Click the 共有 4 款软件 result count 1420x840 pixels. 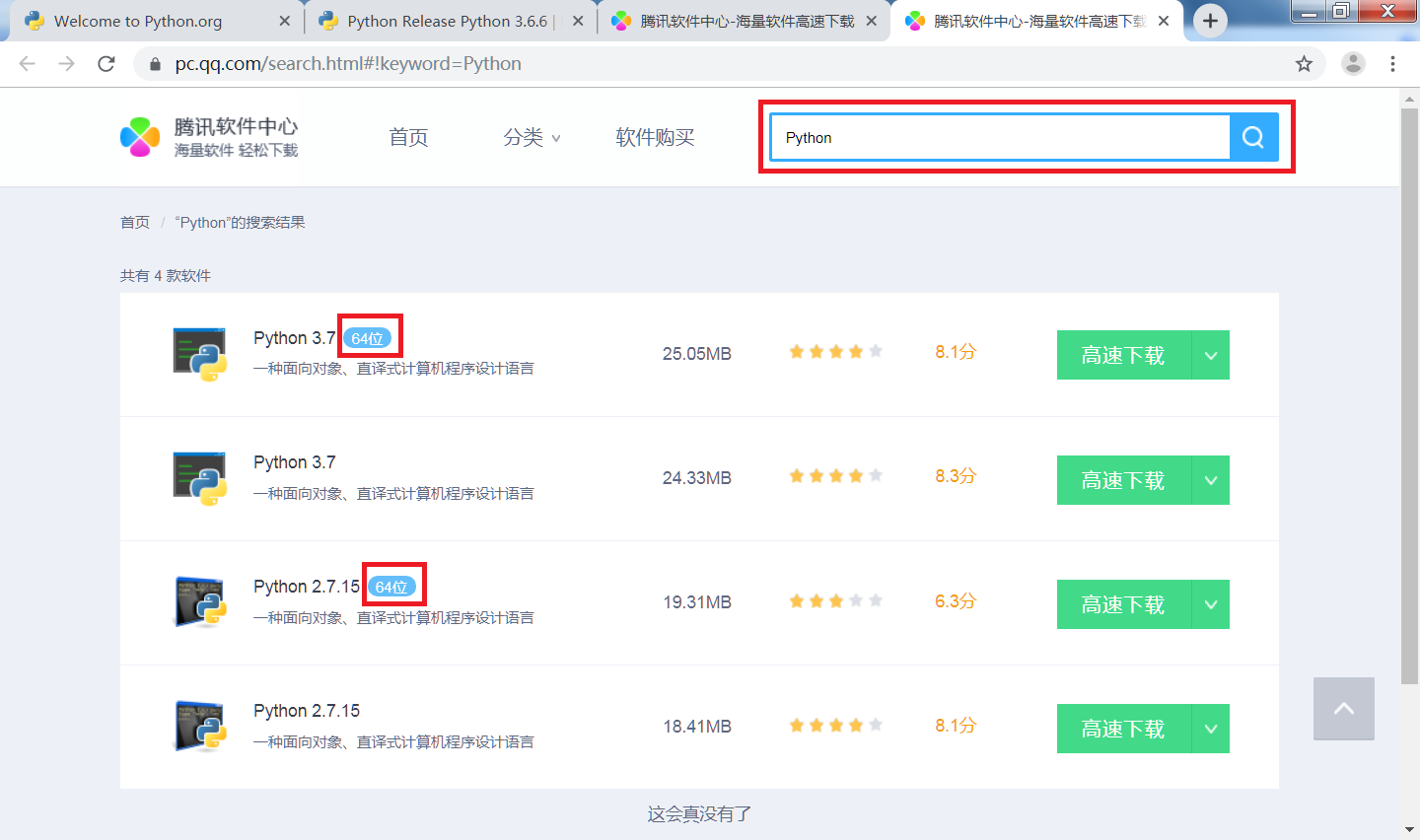[166, 275]
